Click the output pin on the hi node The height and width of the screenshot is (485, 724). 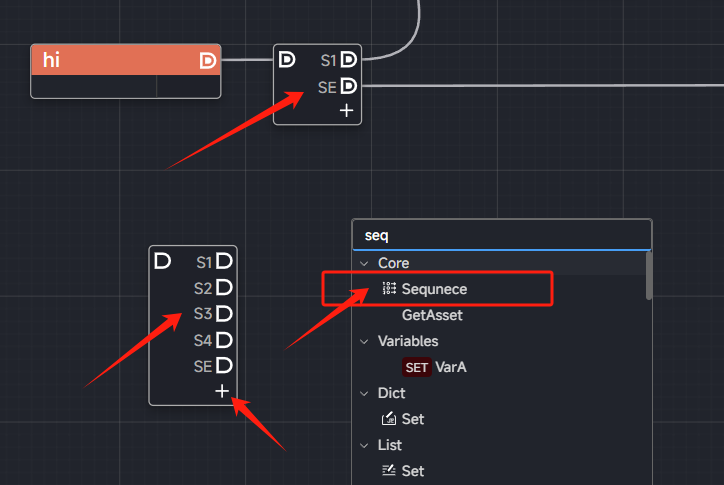click(x=207, y=61)
